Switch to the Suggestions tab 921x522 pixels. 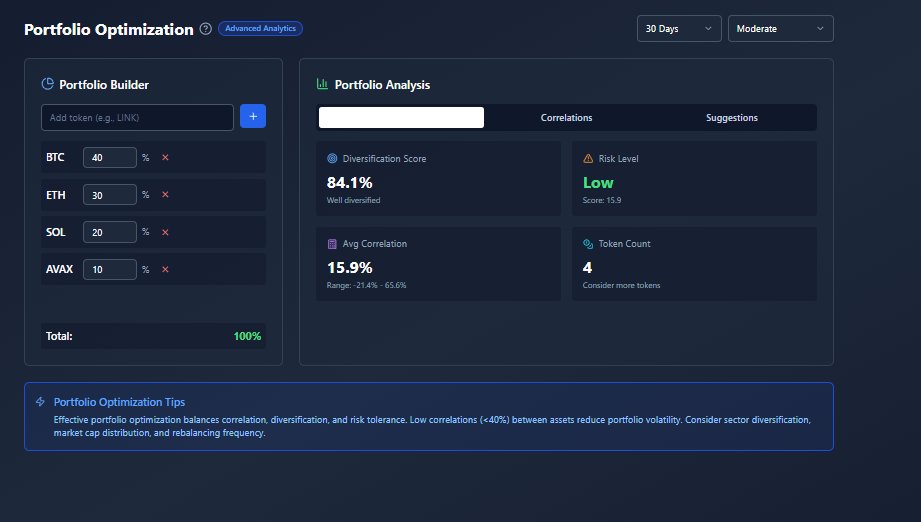coord(732,117)
